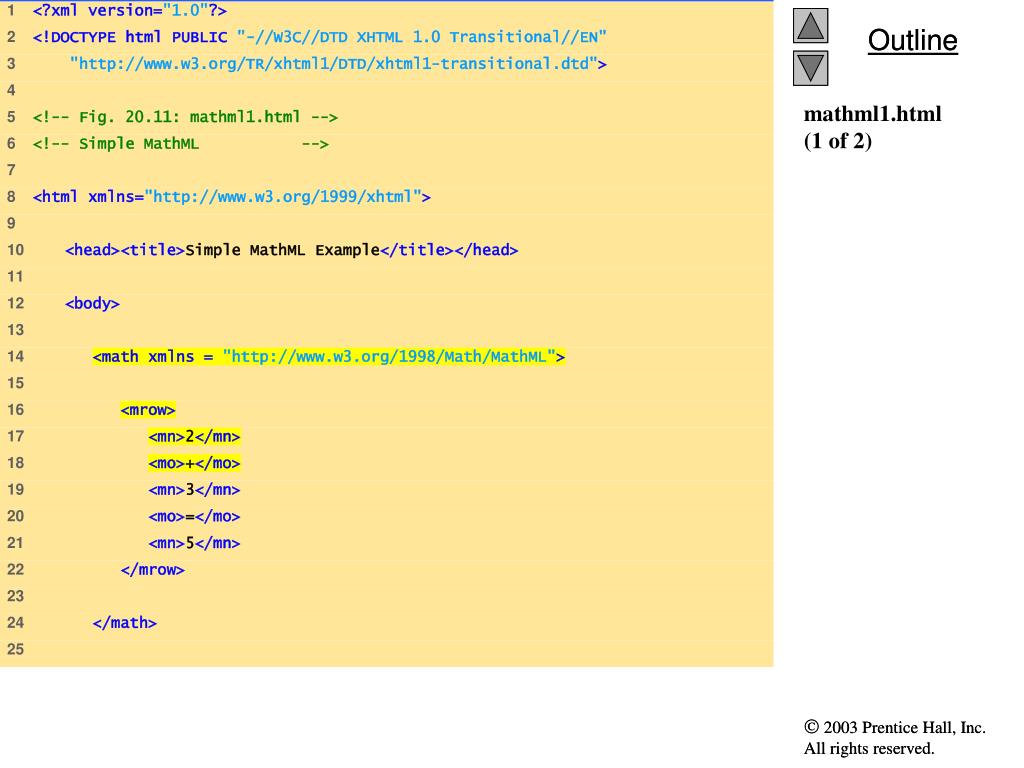Open the Outline link
The height and width of the screenshot is (768, 1024).
tap(912, 40)
